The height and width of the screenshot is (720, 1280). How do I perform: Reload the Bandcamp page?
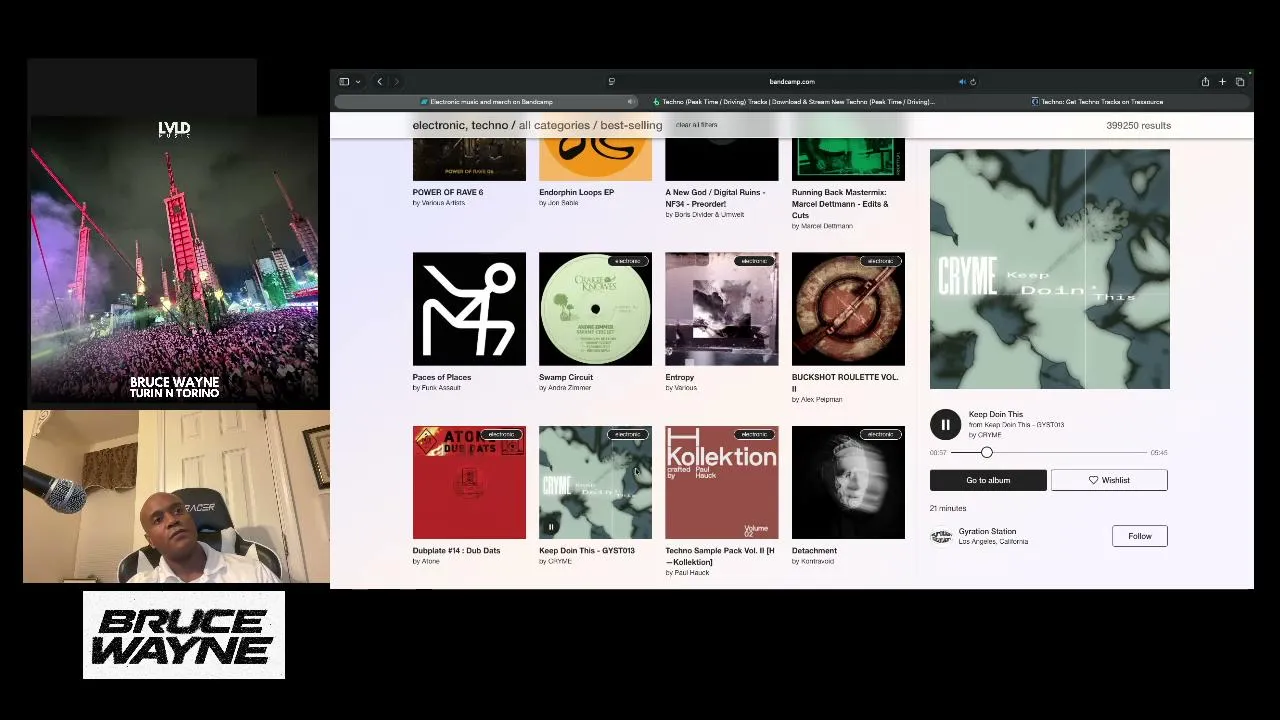point(973,82)
